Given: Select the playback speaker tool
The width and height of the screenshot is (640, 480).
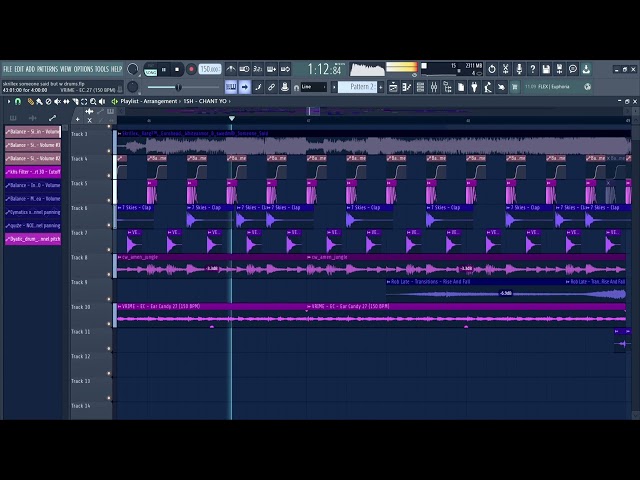Looking at the screenshot, I should click(102, 101).
